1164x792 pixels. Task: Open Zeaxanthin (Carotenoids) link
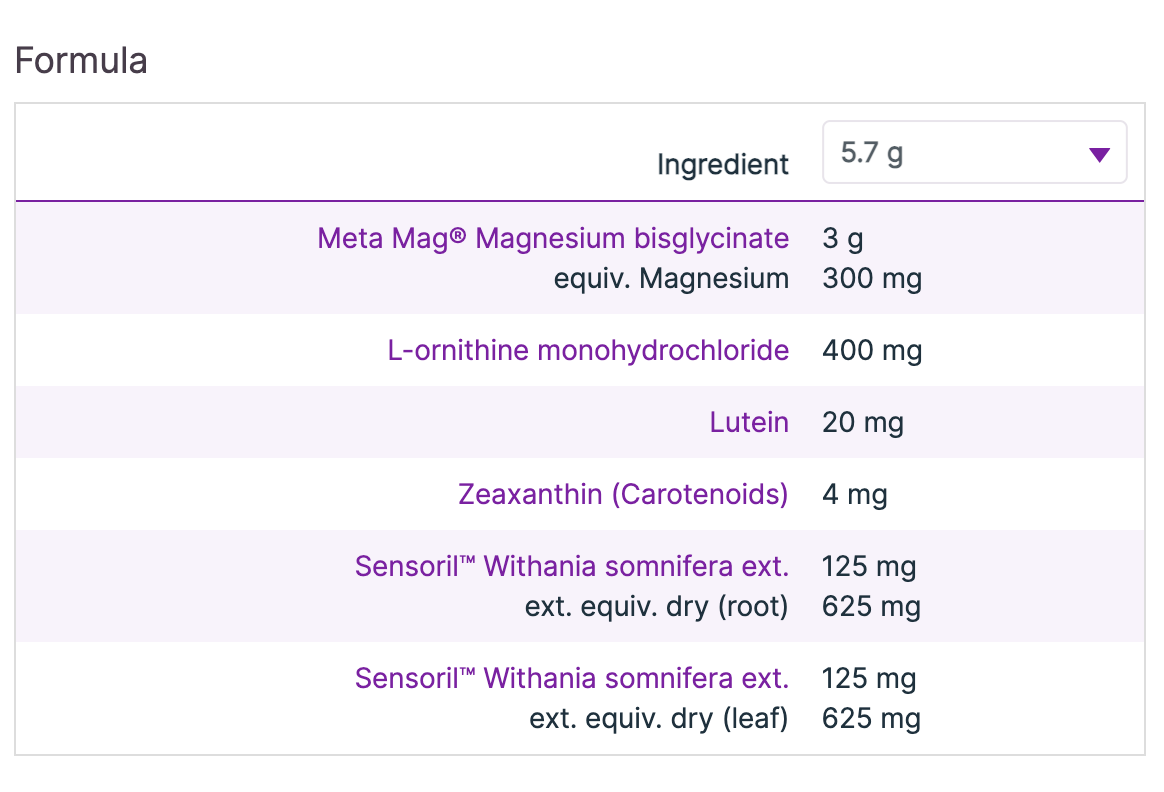[623, 494]
